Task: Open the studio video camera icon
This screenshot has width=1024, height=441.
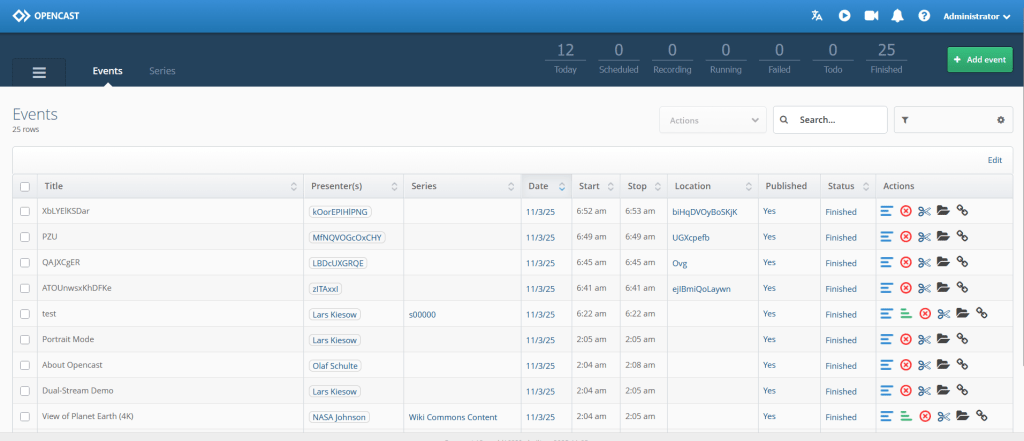Action: pos(871,16)
